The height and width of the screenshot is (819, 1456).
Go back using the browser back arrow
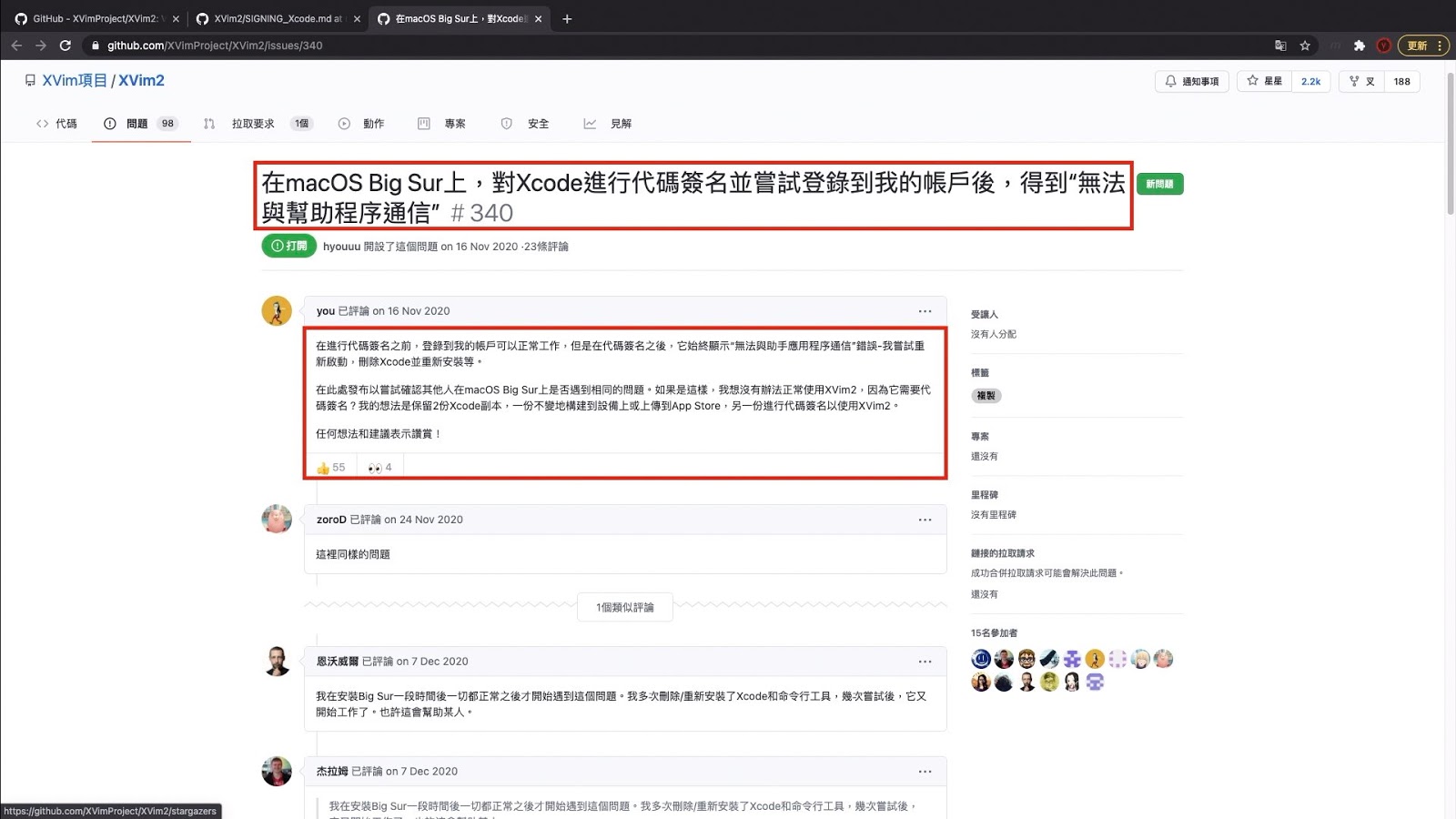point(16,45)
